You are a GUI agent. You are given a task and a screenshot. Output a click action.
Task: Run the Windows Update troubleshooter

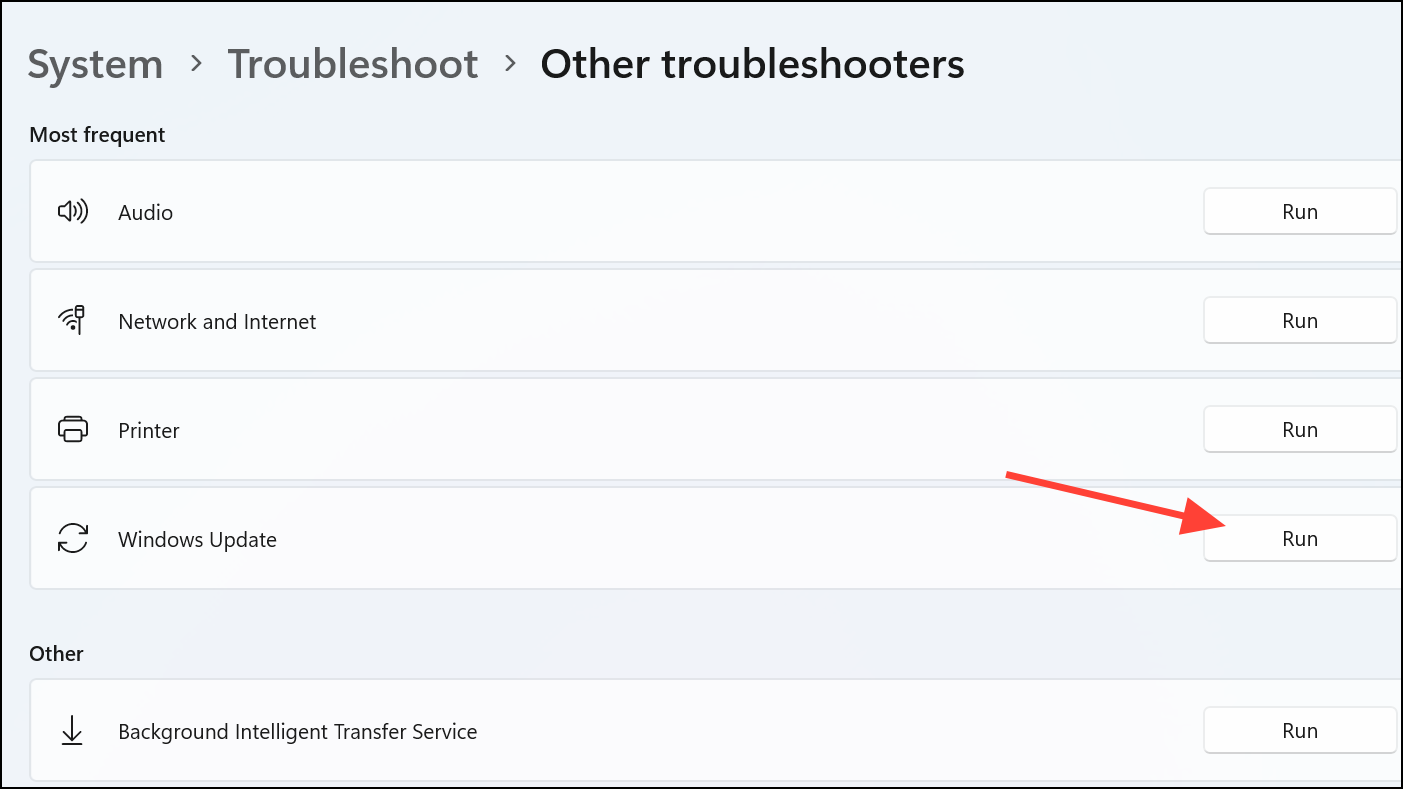(x=1300, y=539)
